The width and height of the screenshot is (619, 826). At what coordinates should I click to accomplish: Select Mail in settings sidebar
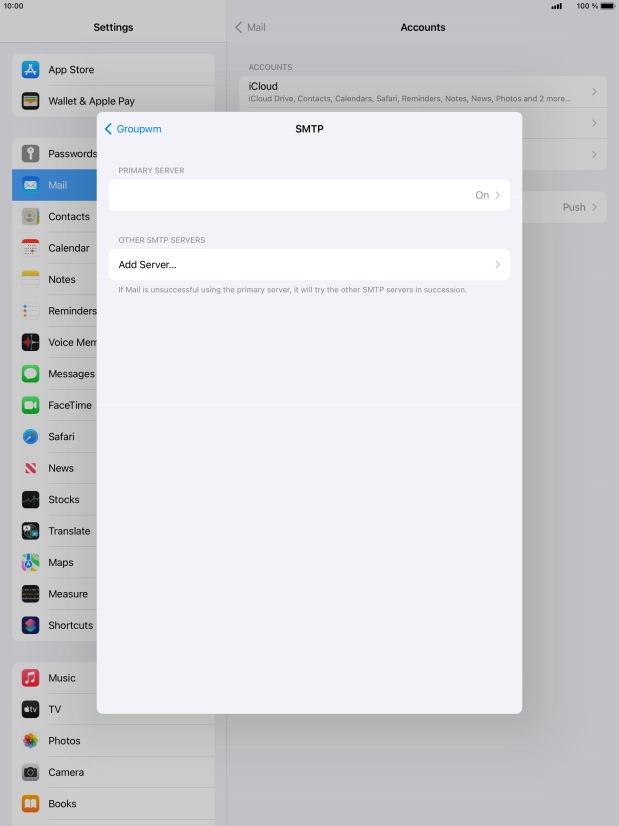click(58, 185)
